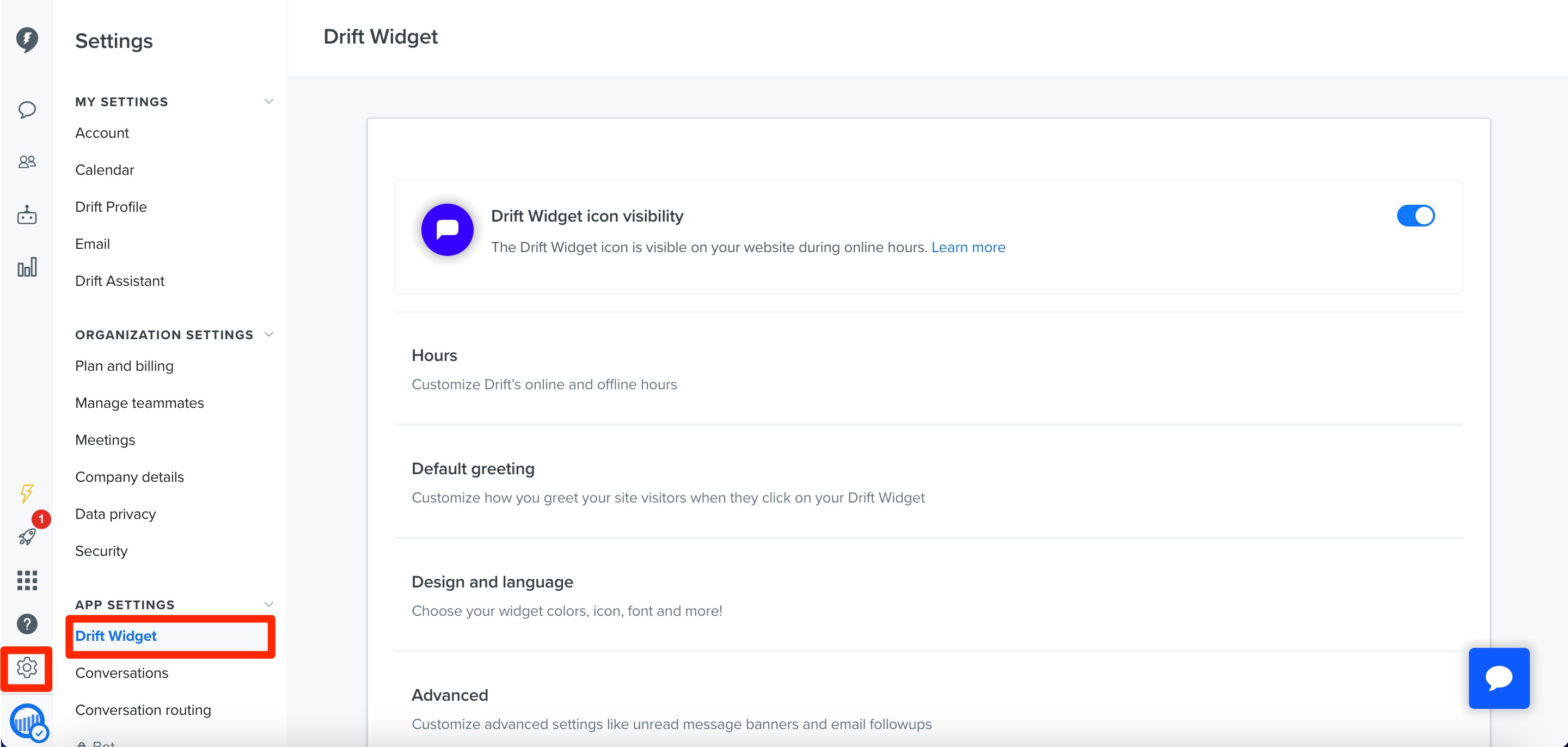This screenshot has width=1568, height=747.
Task: Select Drift Assistant
Action: pyautogui.click(x=120, y=281)
